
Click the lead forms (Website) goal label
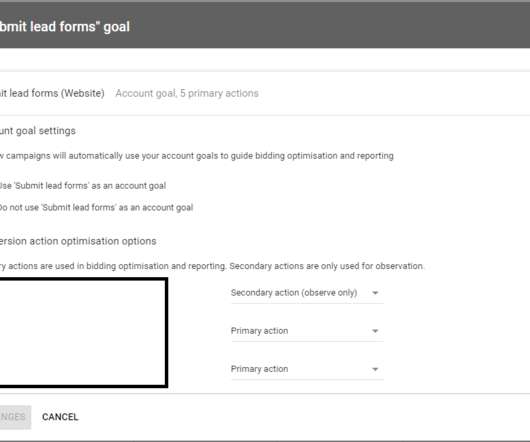tap(52, 93)
